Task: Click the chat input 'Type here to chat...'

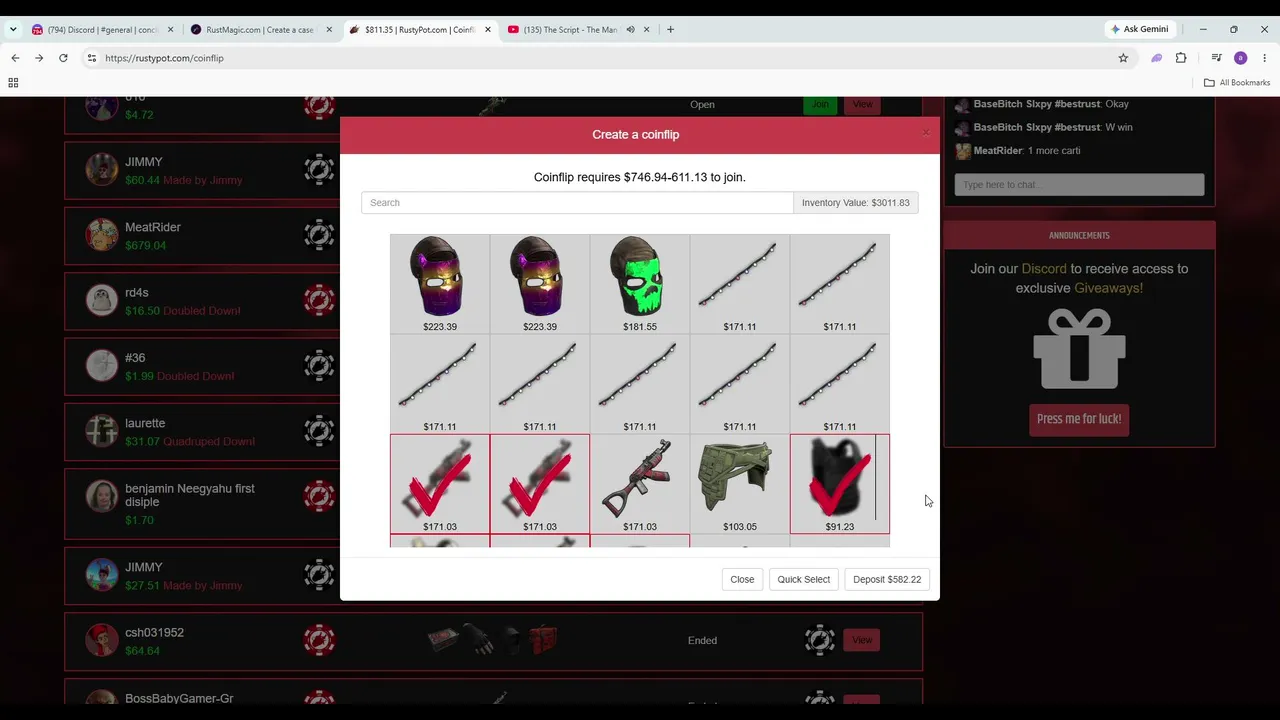Action: point(1079,185)
